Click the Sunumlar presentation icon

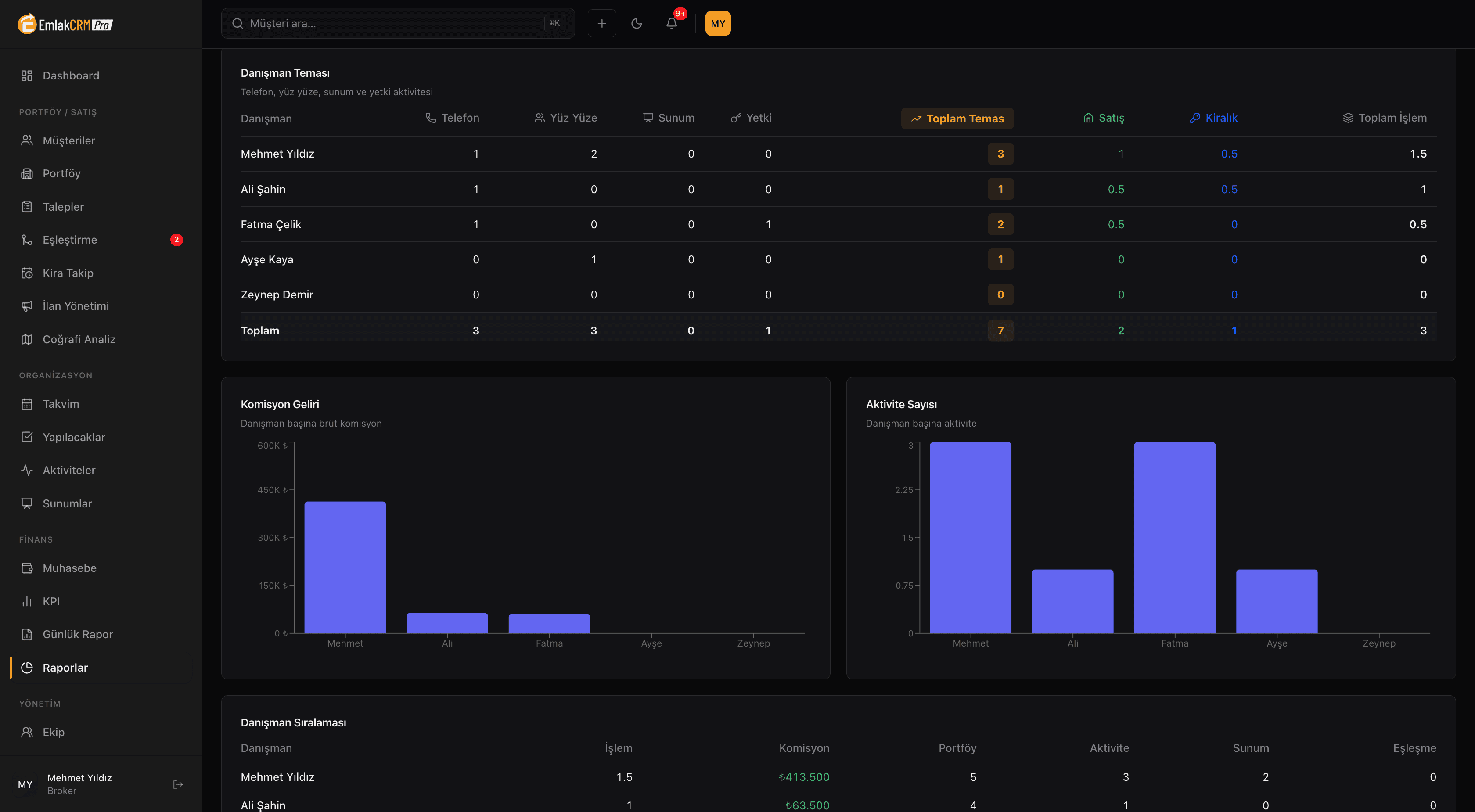27,503
